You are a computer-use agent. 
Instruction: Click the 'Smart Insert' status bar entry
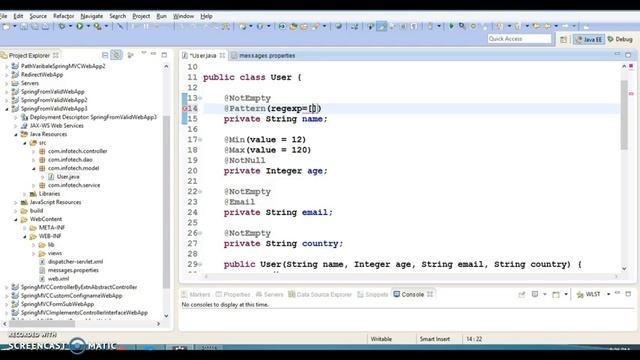435,339
